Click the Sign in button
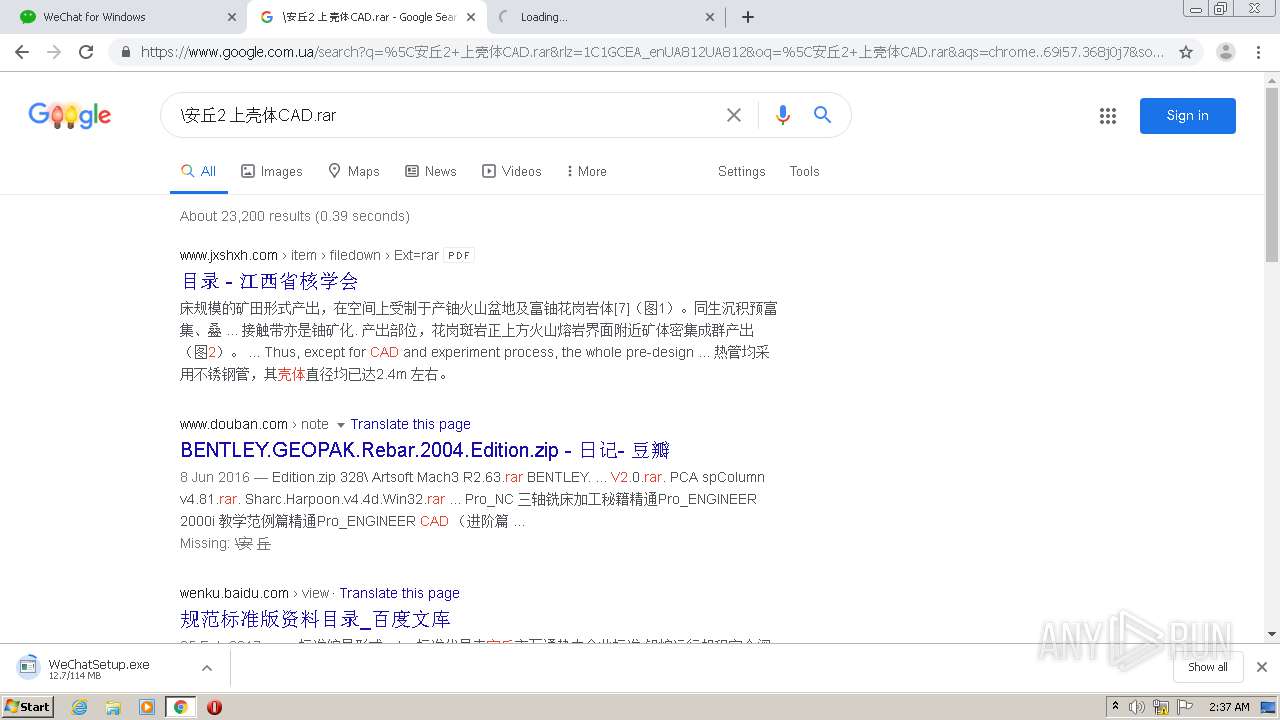Viewport: 1280px width, 720px height. click(1187, 116)
